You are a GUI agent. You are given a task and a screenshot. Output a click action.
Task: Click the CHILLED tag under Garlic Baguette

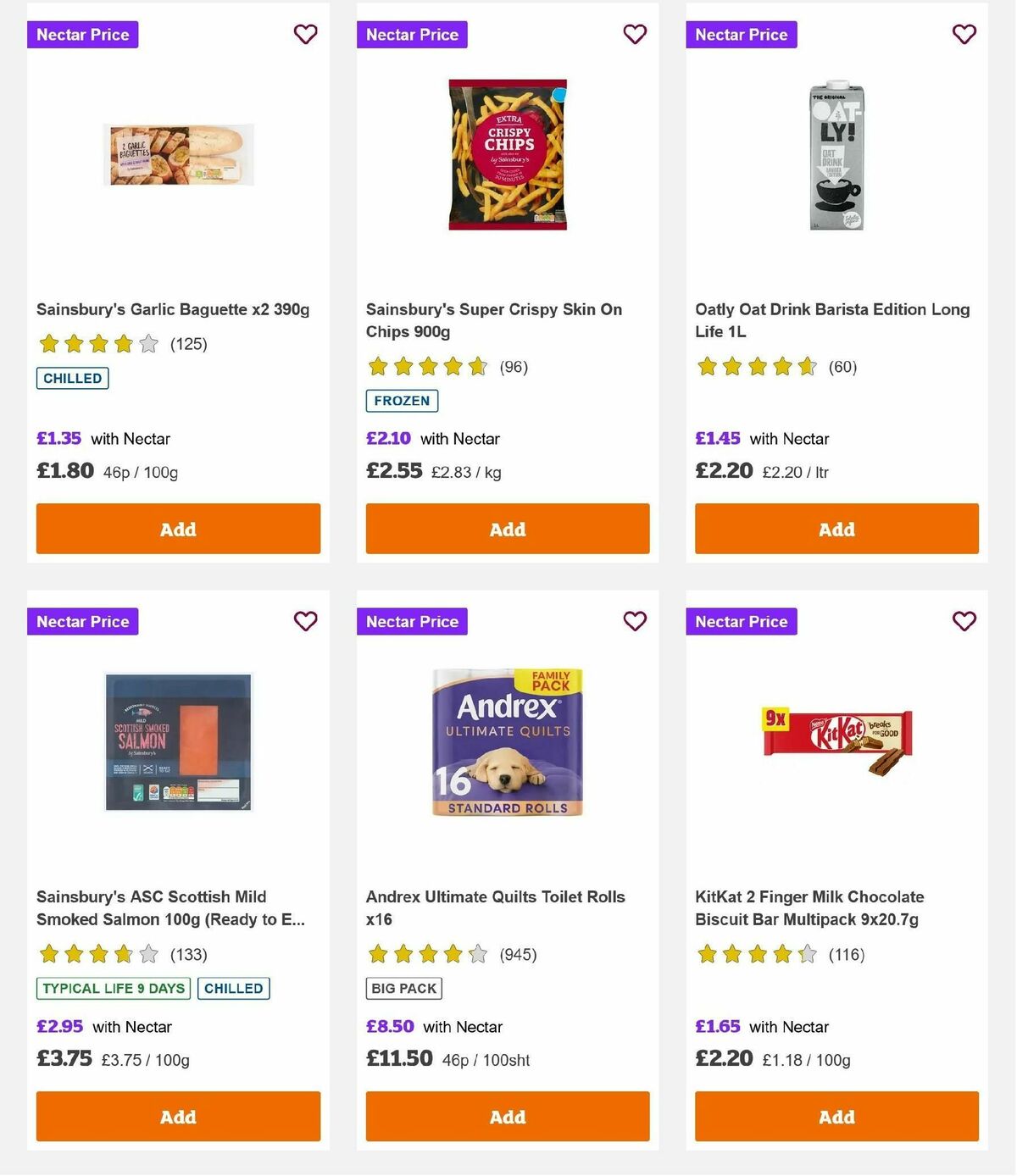pos(72,378)
